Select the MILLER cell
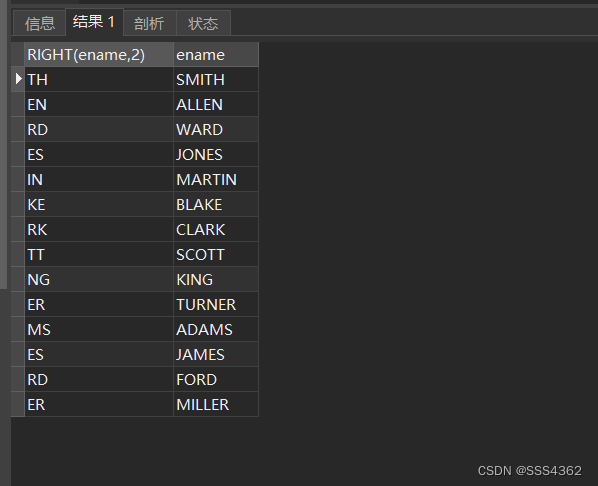 click(216, 404)
